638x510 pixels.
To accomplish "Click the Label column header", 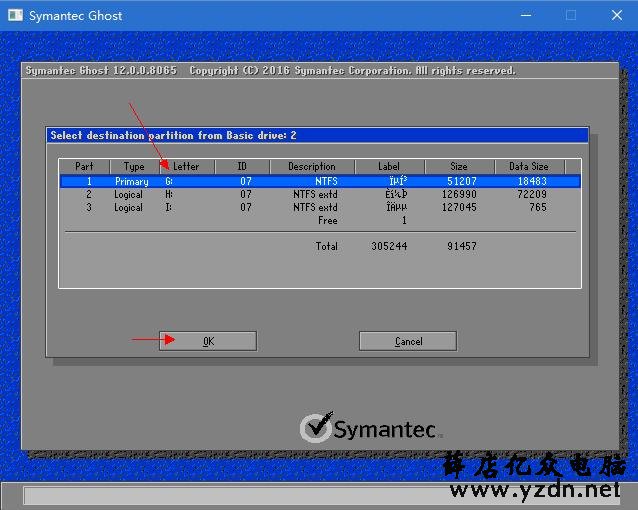I will [x=389, y=166].
